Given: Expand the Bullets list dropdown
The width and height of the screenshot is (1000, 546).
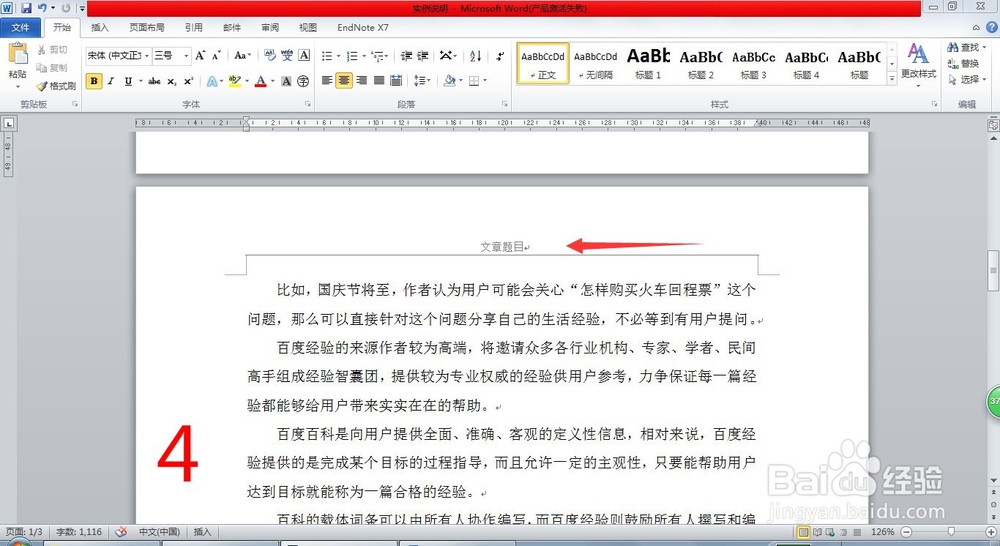Looking at the screenshot, I should [x=338, y=56].
